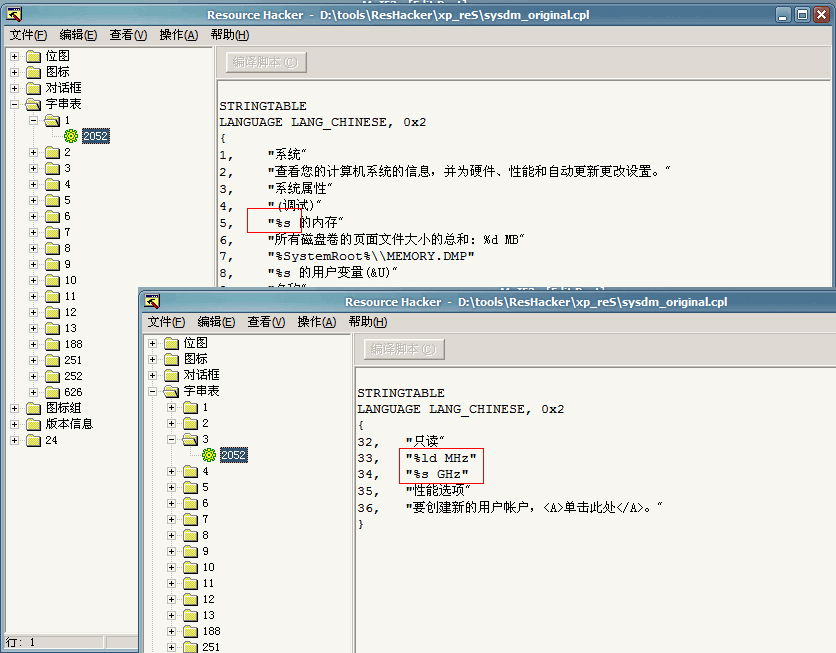Image resolution: width=836 pixels, height=653 pixels.
Task: Click folder icon 5 in back window tree
Action: pyautogui.click(x=52, y=200)
